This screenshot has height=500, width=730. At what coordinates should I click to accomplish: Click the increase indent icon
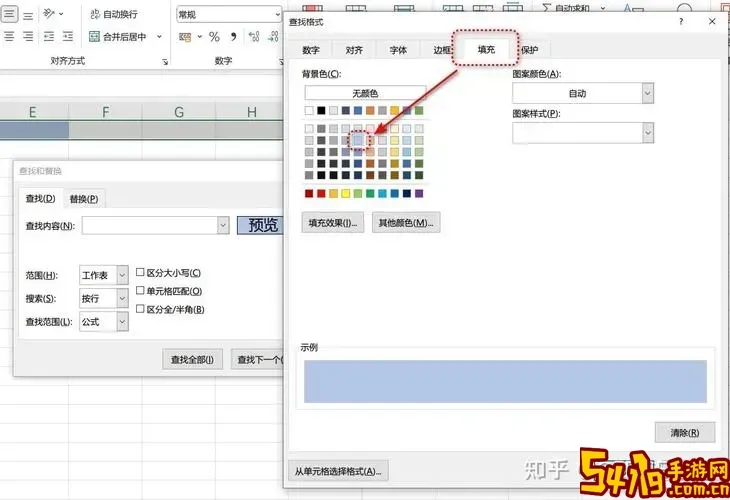pyautogui.click(x=68, y=36)
